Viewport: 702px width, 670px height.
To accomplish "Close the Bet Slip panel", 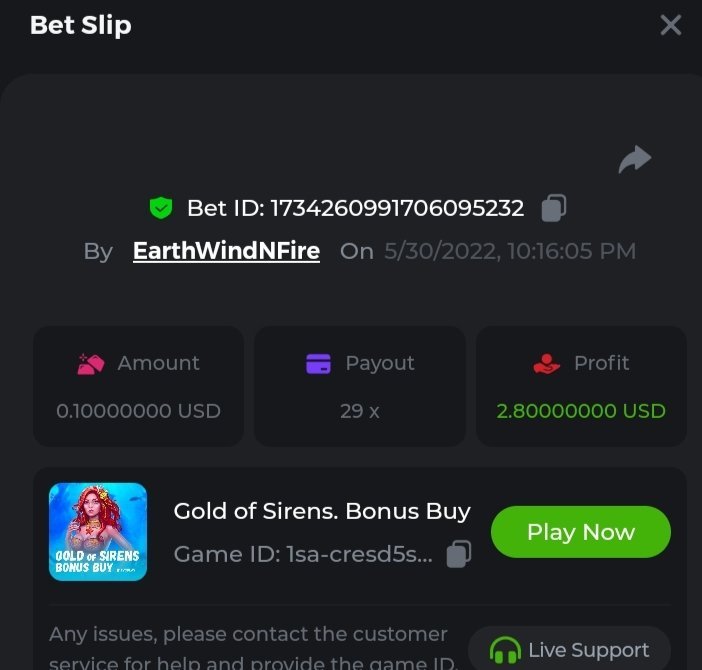I will 670,25.
